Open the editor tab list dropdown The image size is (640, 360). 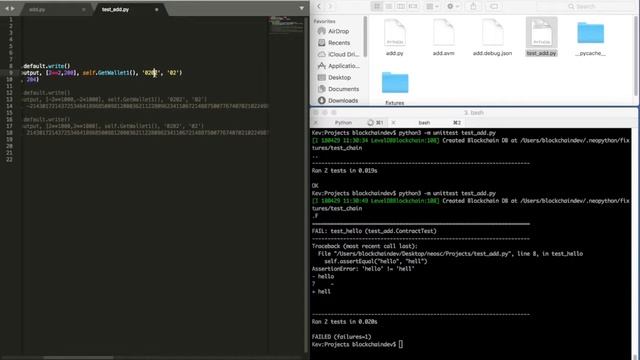[302, 8]
